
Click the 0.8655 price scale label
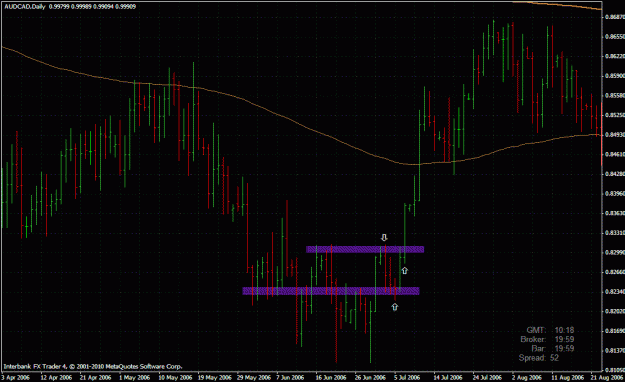[x=614, y=37]
